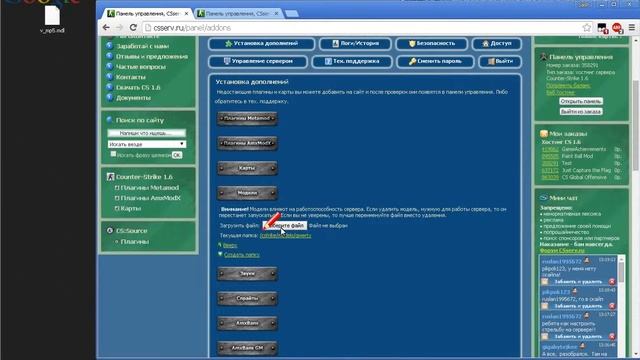Click the Сменить пароль button
640x360 pixels.
click(x=435, y=62)
